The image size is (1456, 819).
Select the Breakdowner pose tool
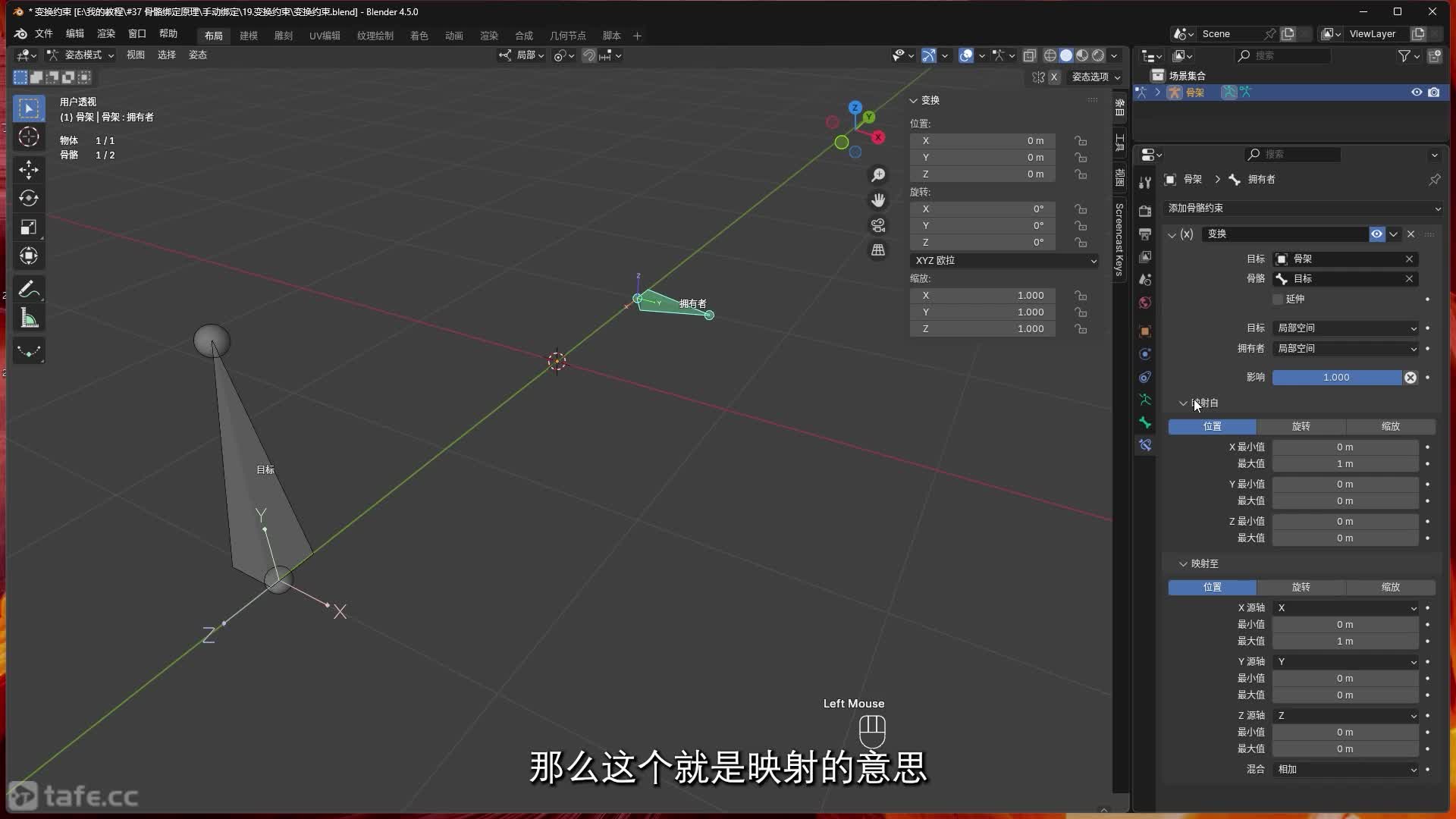(29, 351)
